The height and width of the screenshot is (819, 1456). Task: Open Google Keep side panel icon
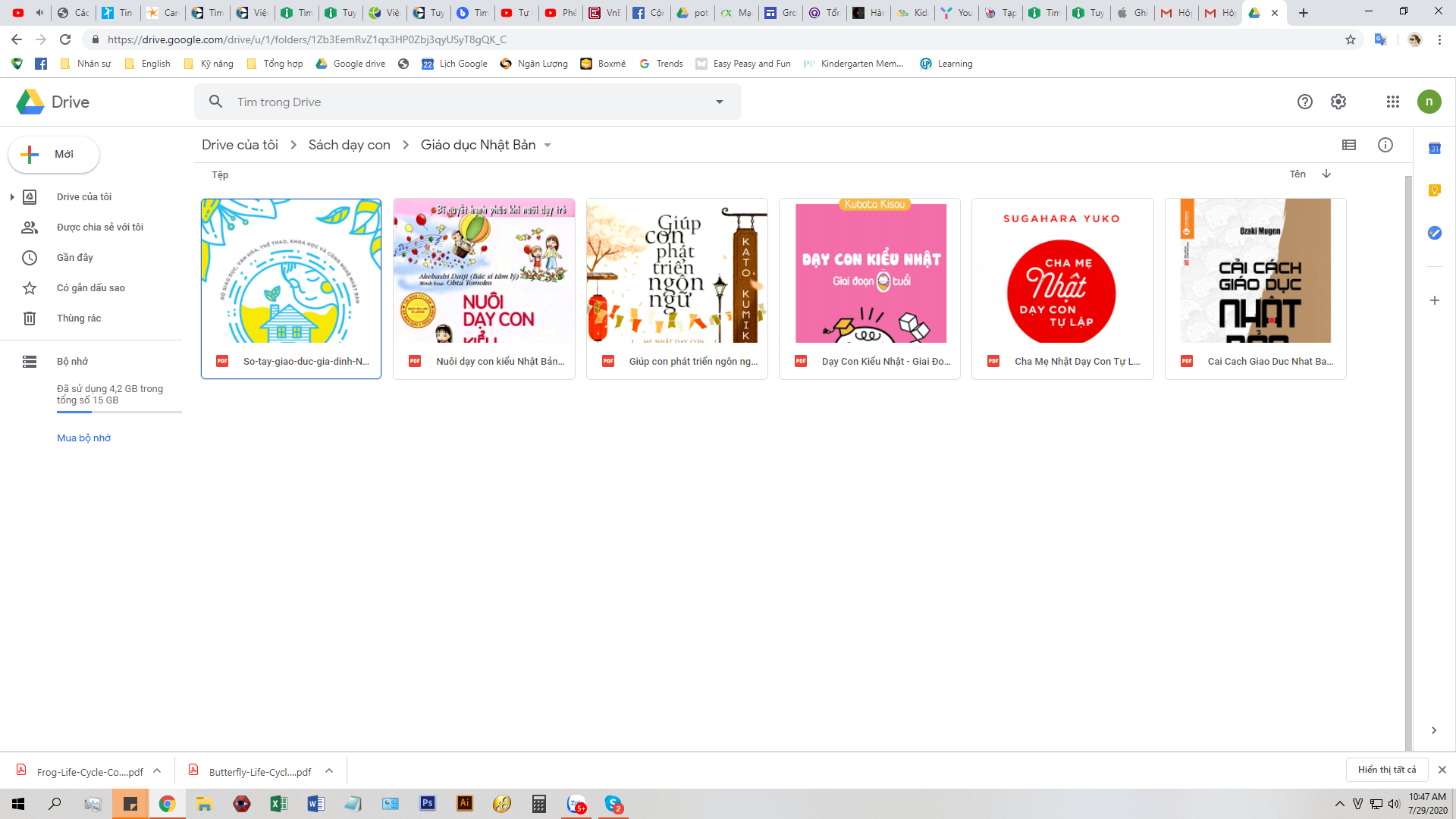pos(1434,190)
